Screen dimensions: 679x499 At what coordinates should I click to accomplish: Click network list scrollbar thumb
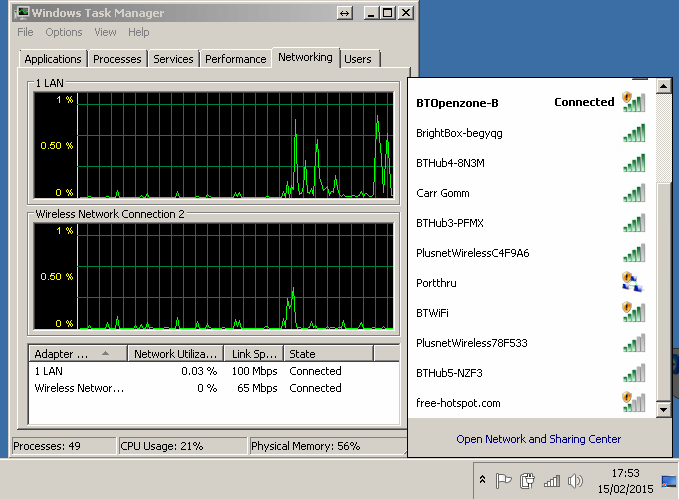coord(663,291)
